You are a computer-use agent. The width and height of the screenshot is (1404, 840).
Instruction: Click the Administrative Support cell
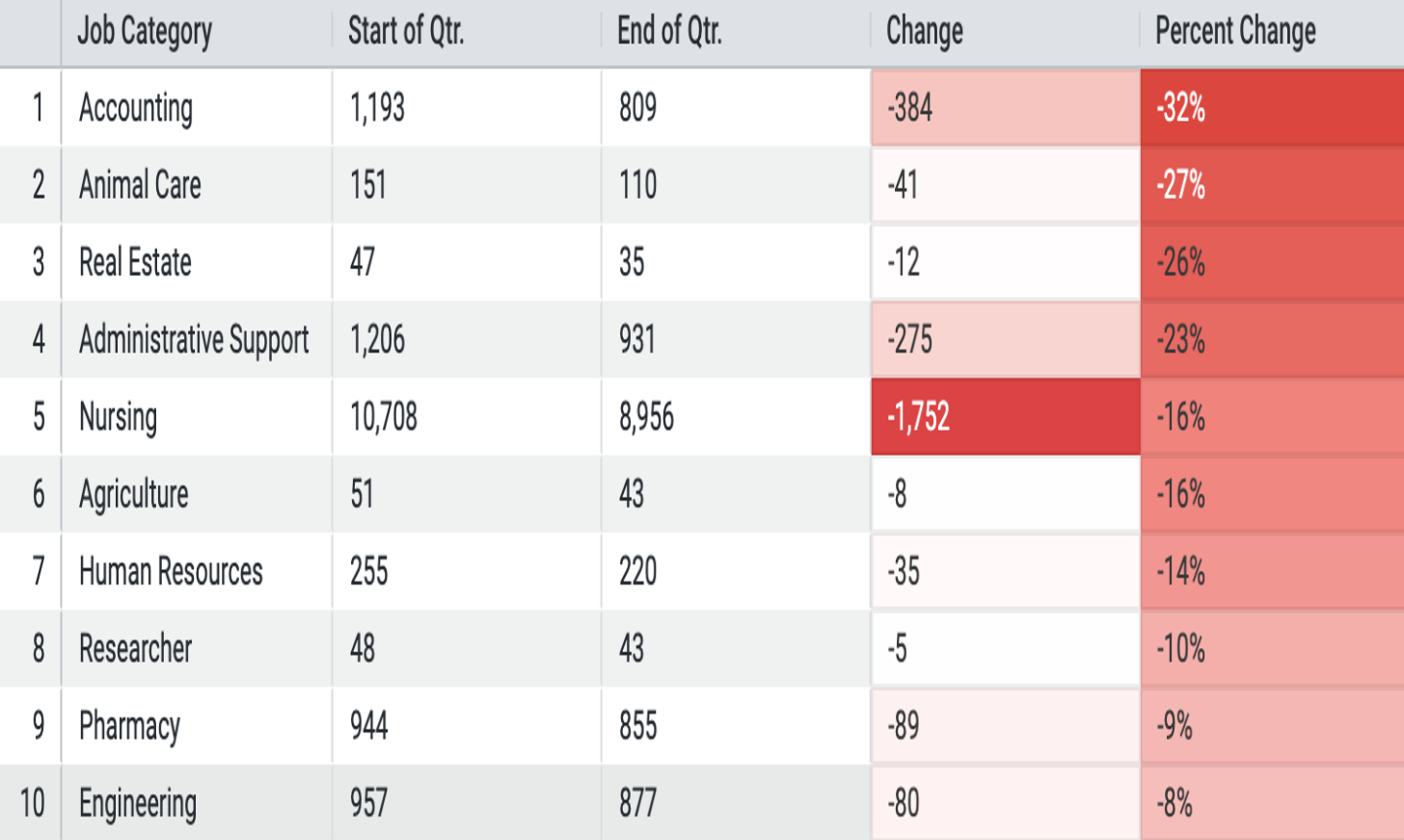click(x=196, y=339)
